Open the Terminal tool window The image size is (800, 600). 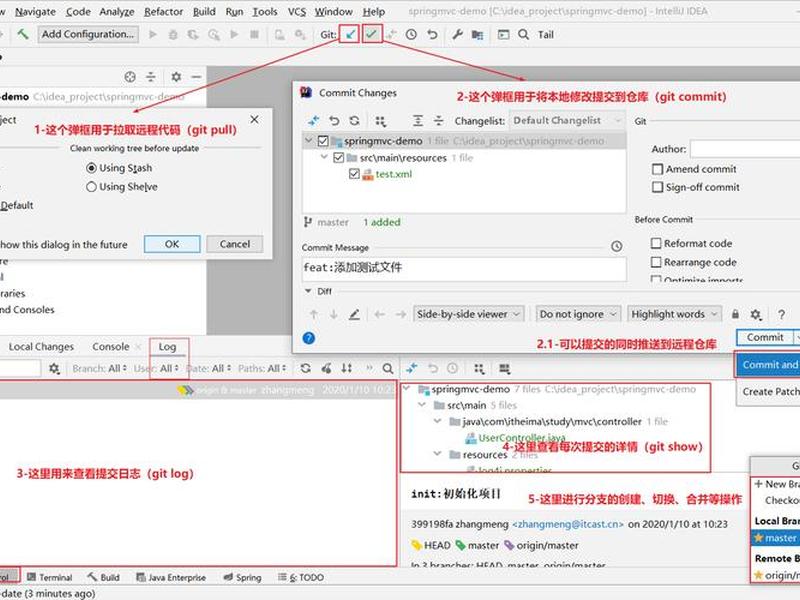[49, 577]
